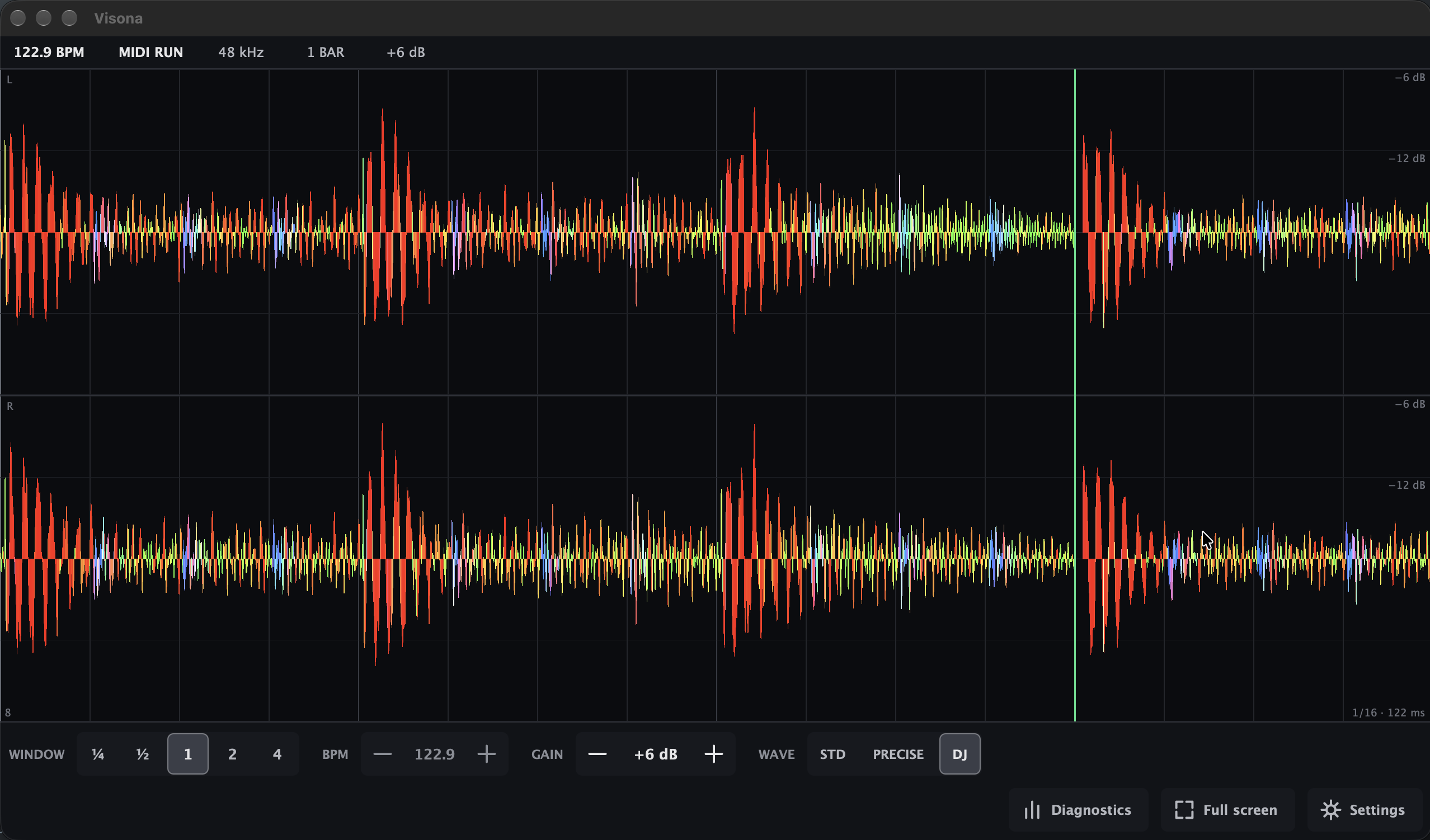Open the Settings gear button
The width and height of the screenshot is (1430, 840).
[1363, 809]
